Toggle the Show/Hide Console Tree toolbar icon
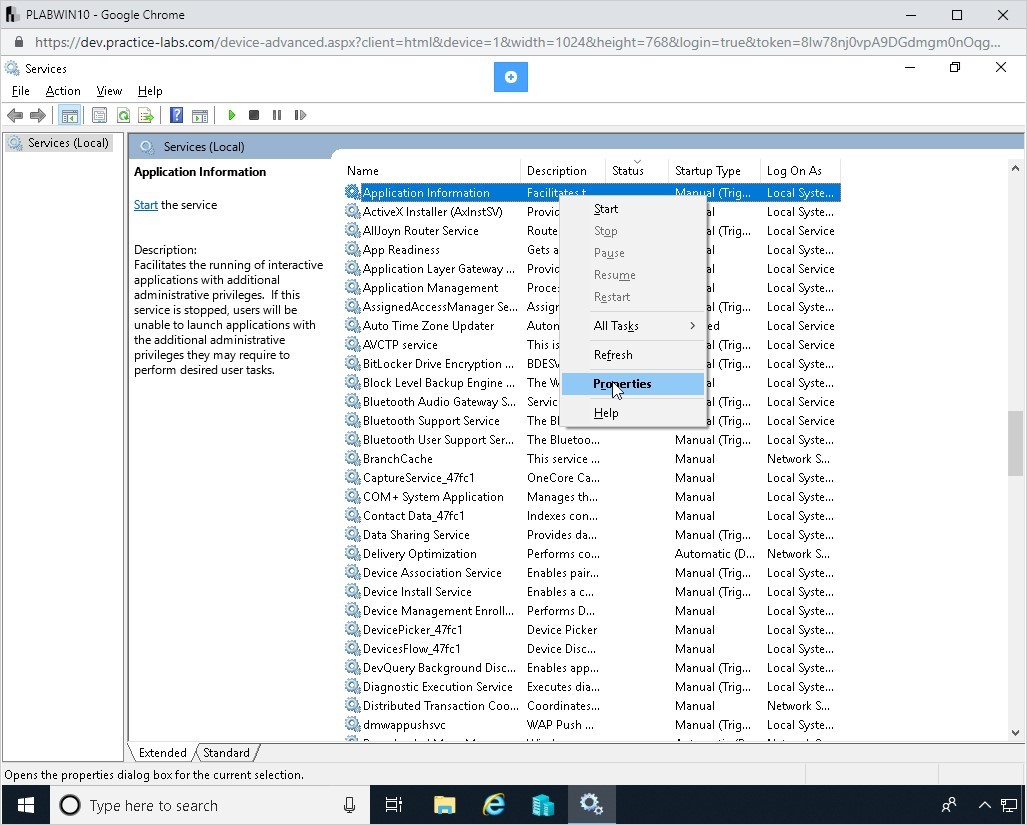Viewport: 1027px width, 825px height. (x=69, y=115)
